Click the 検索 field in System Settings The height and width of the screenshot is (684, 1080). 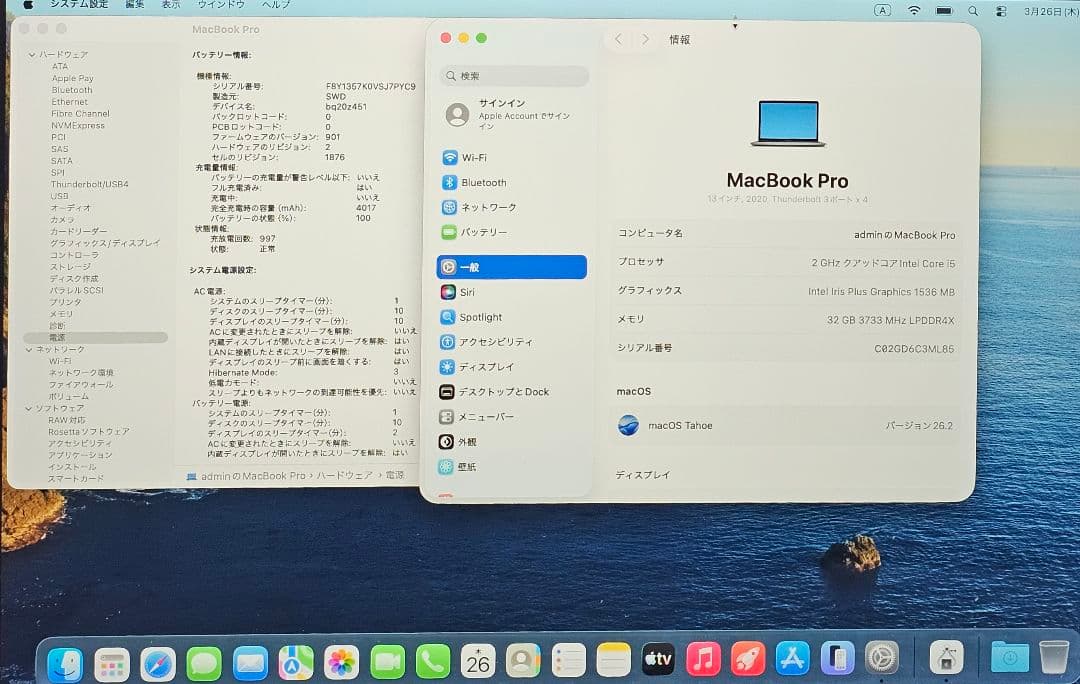point(515,76)
